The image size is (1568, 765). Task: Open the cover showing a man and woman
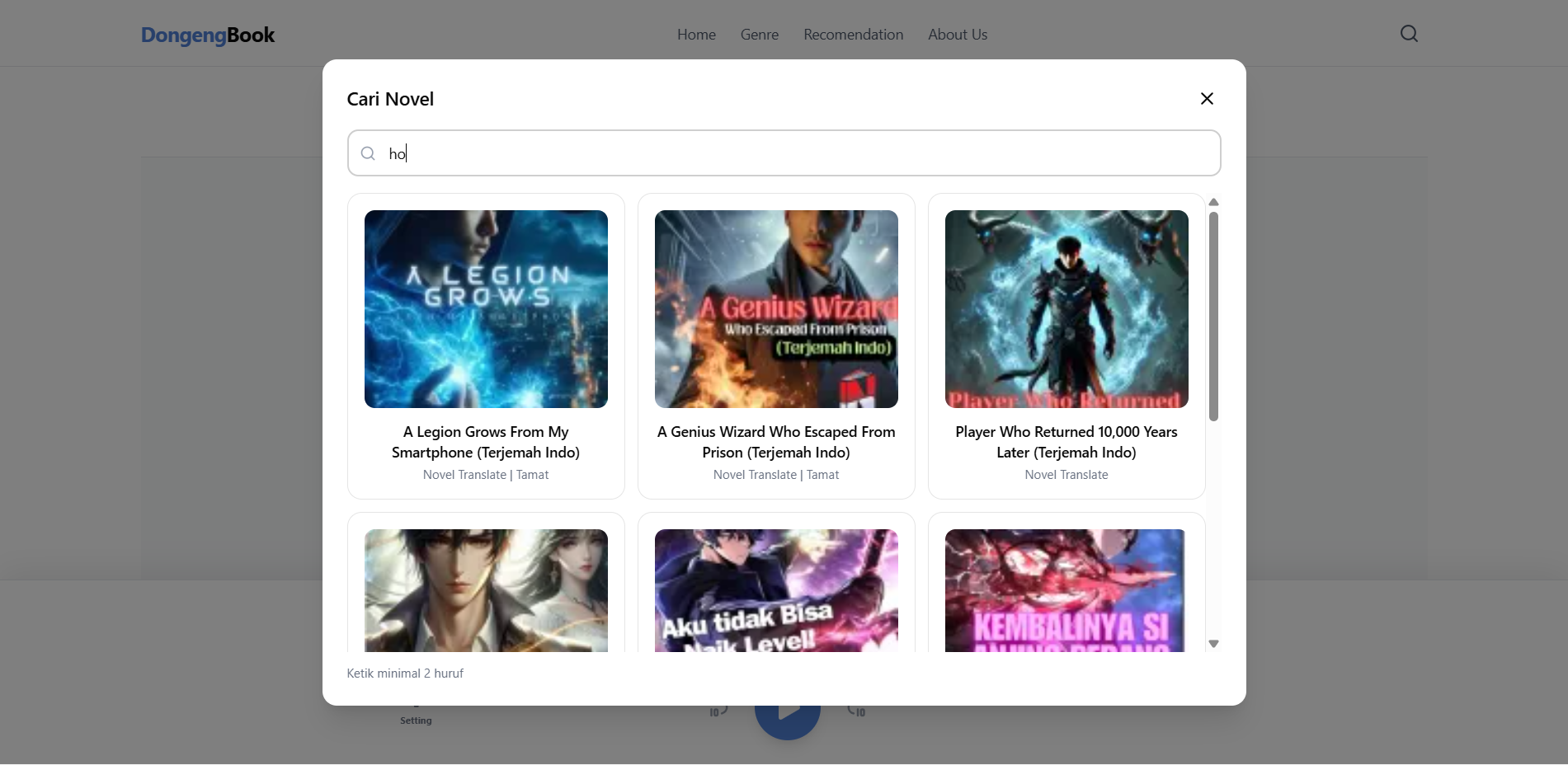tap(486, 590)
